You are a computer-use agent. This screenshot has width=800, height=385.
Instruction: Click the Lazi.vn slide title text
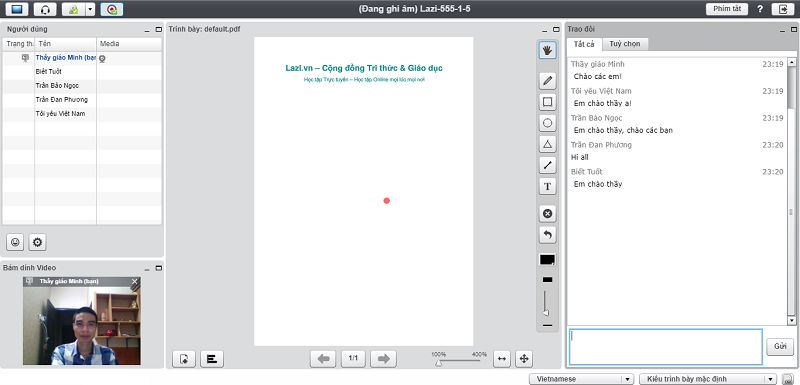point(364,68)
